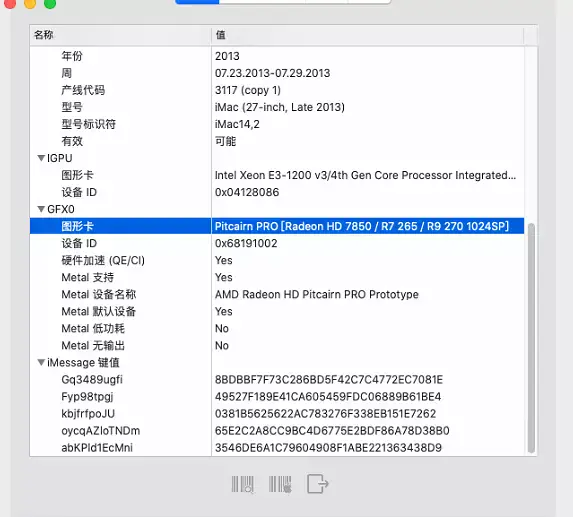
Task: Select the Metal 无输出 row
Action: [x=277, y=346]
